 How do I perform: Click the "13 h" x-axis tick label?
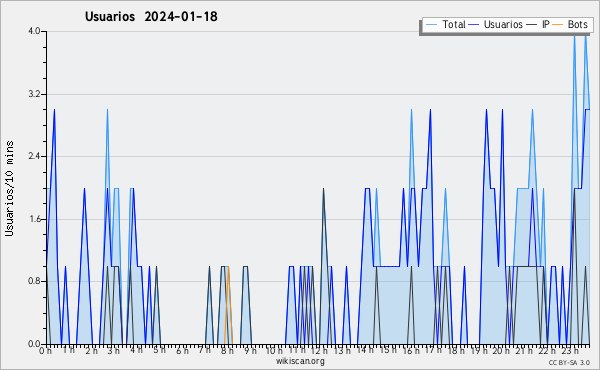(342, 351)
